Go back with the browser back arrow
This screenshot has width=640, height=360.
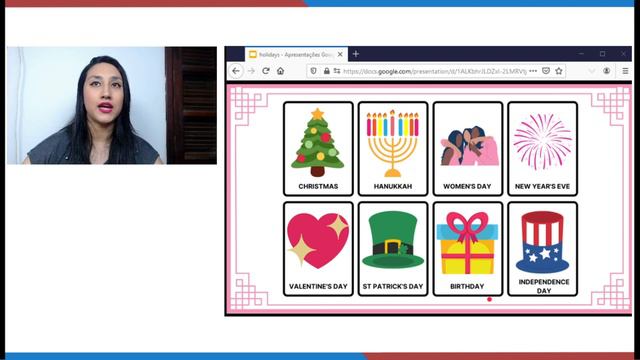tap(236, 71)
